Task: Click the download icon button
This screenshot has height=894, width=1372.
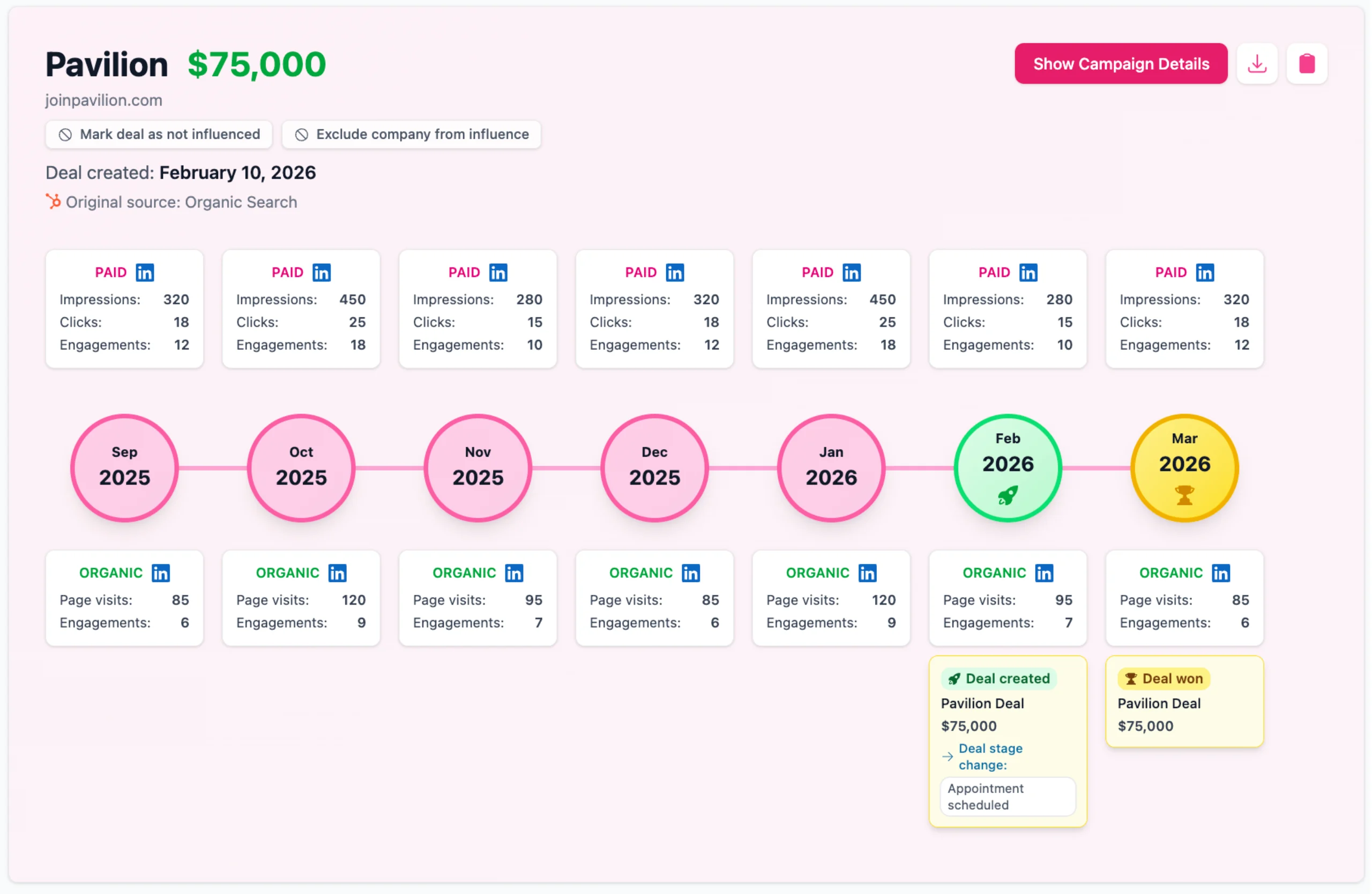Action: 1257,63
